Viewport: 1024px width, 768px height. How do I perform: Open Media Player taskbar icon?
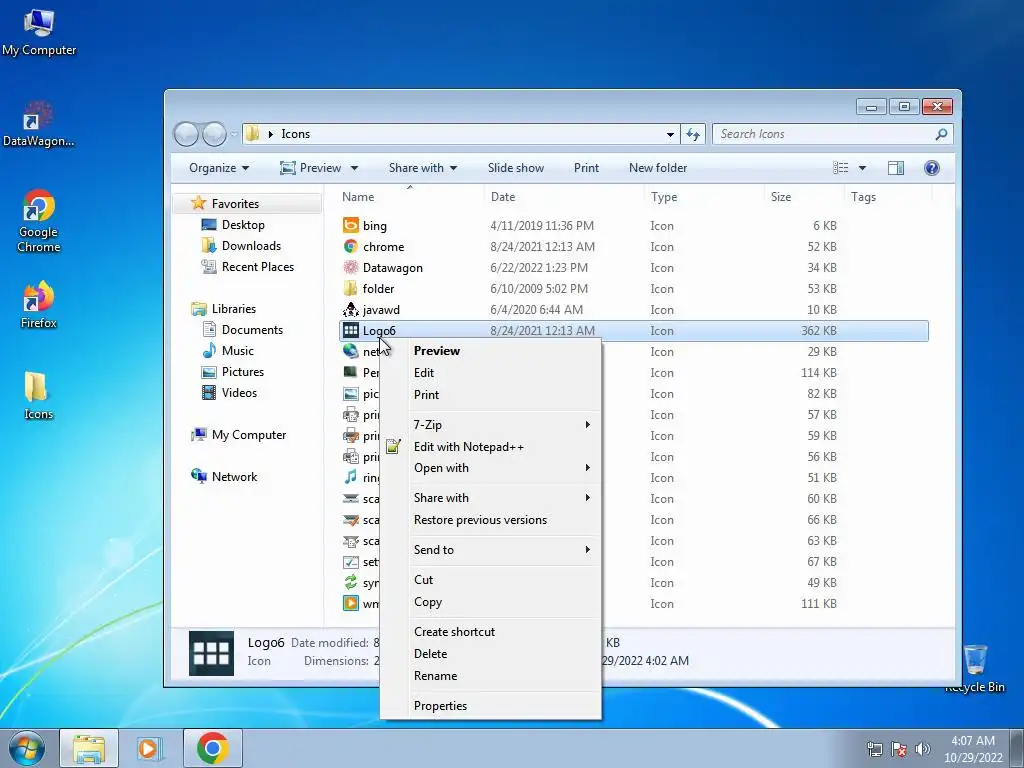click(150, 748)
